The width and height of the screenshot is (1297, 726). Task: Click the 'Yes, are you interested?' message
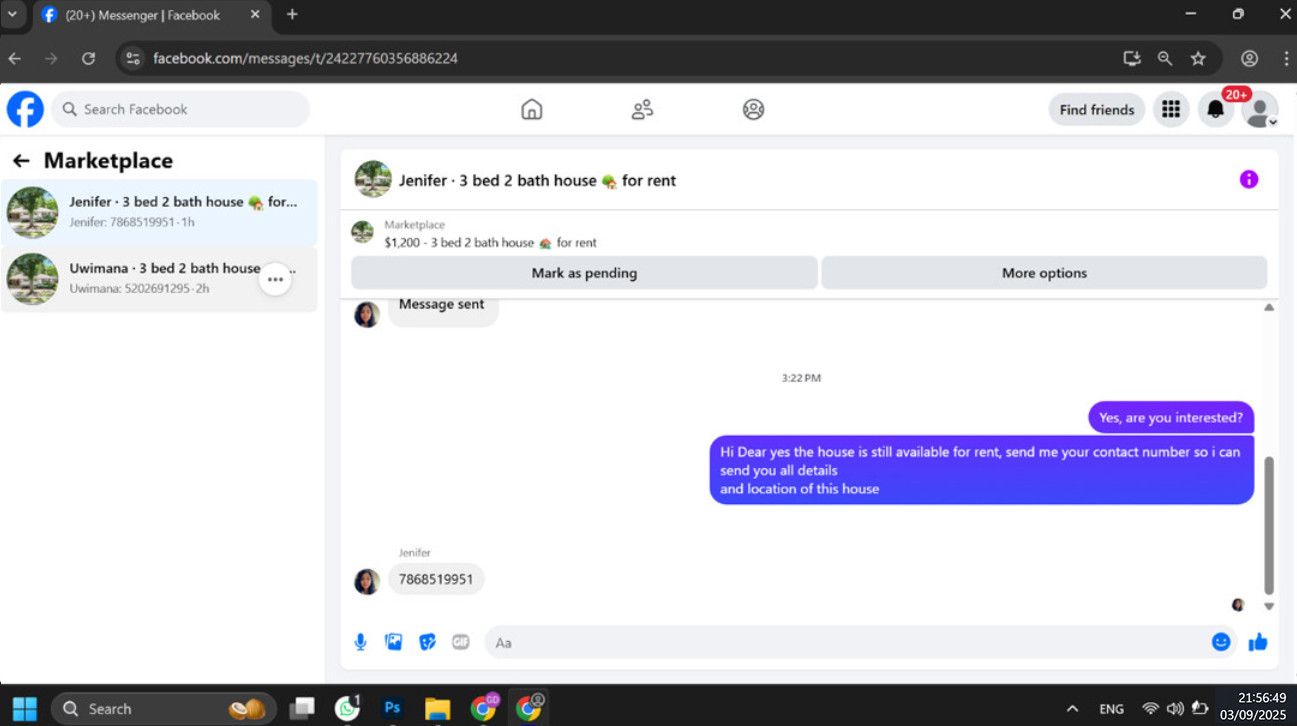coord(1171,418)
